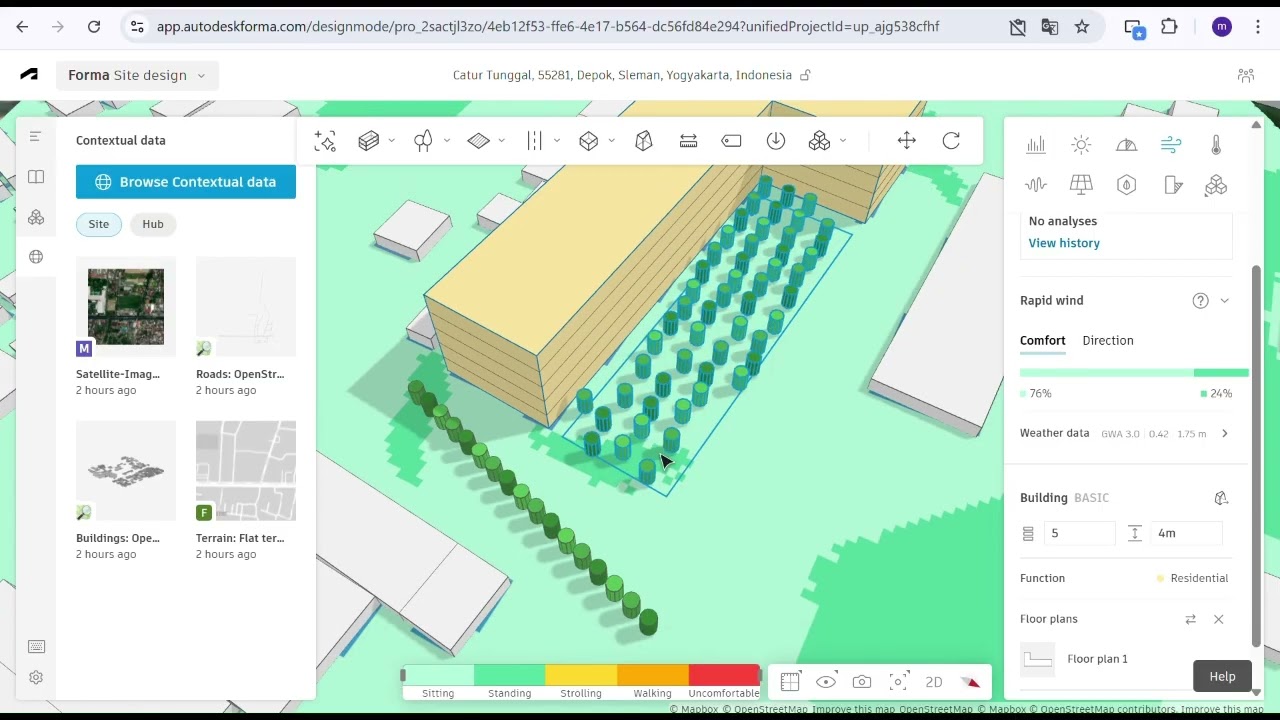Edit the floor count field showing 5

(1080, 534)
